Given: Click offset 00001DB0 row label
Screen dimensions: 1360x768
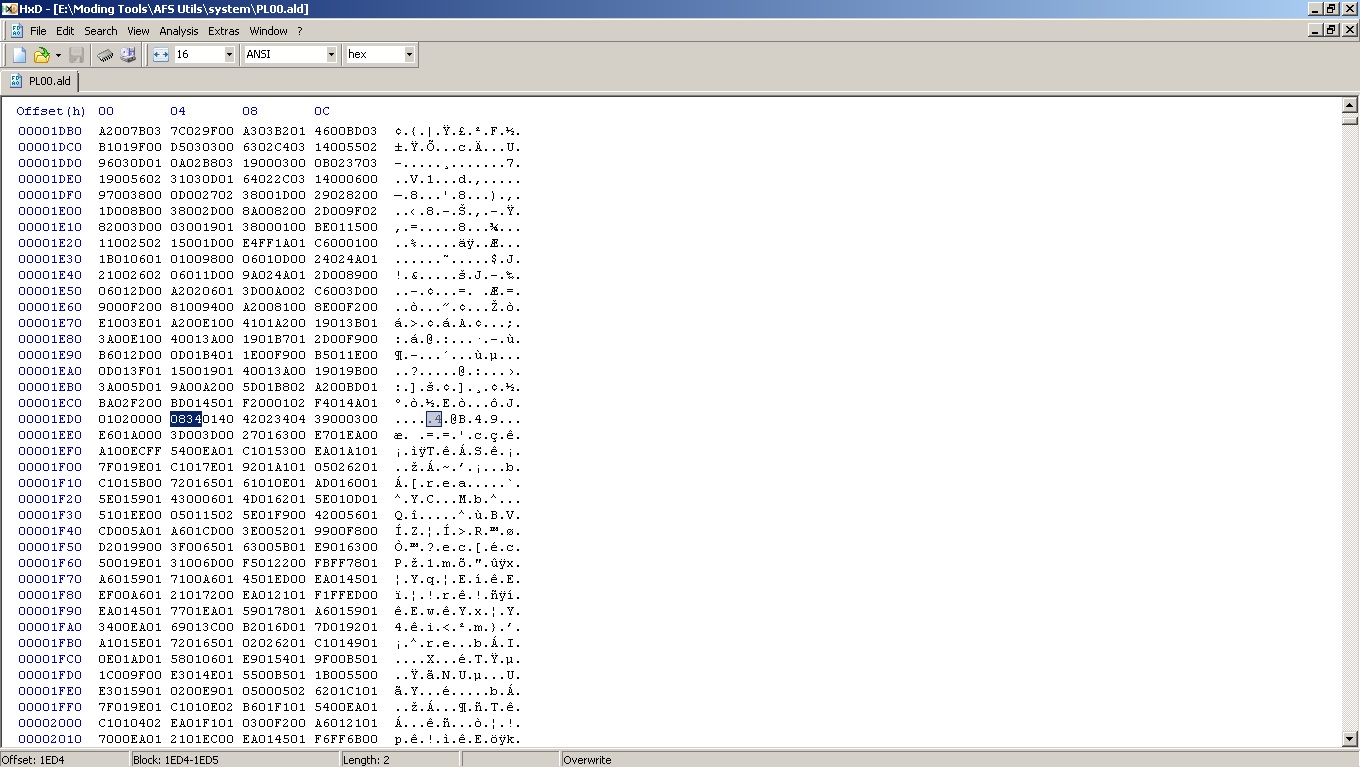Looking at the screenshot, I should (50, 131).
